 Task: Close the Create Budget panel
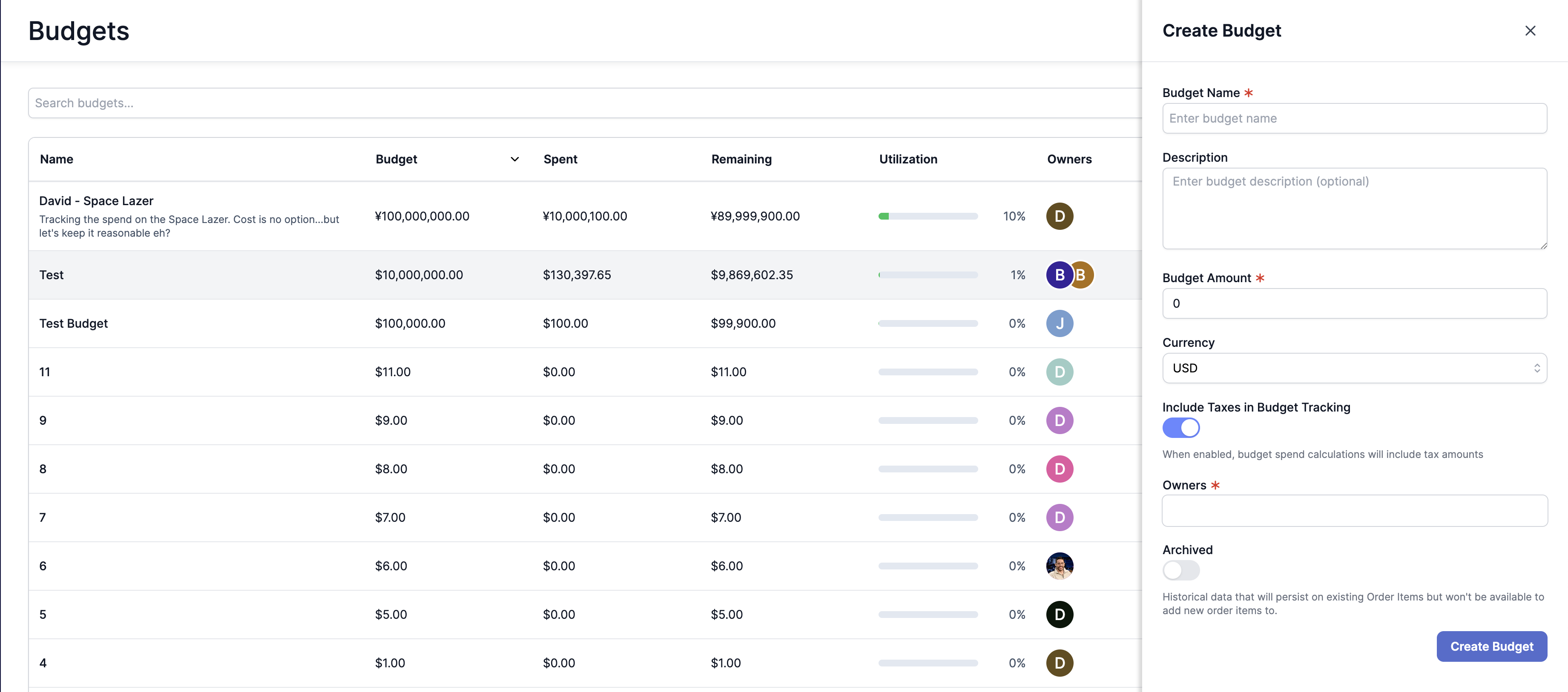click(1530, 30)
